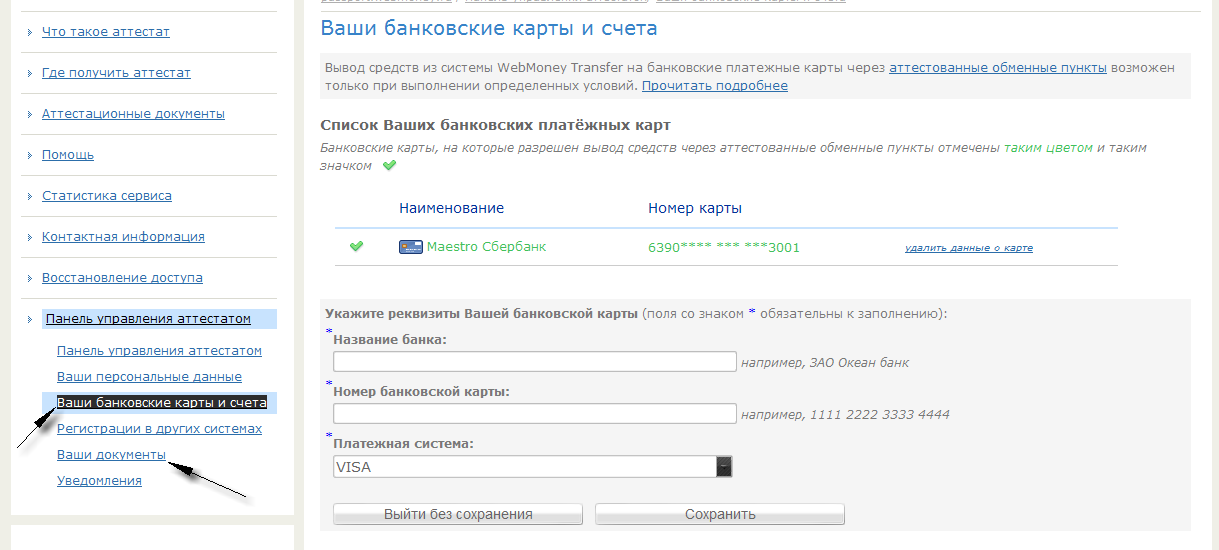Open Аттестационные документы menu item
This screenshot has height=550, width=1219.
[133, 114]
